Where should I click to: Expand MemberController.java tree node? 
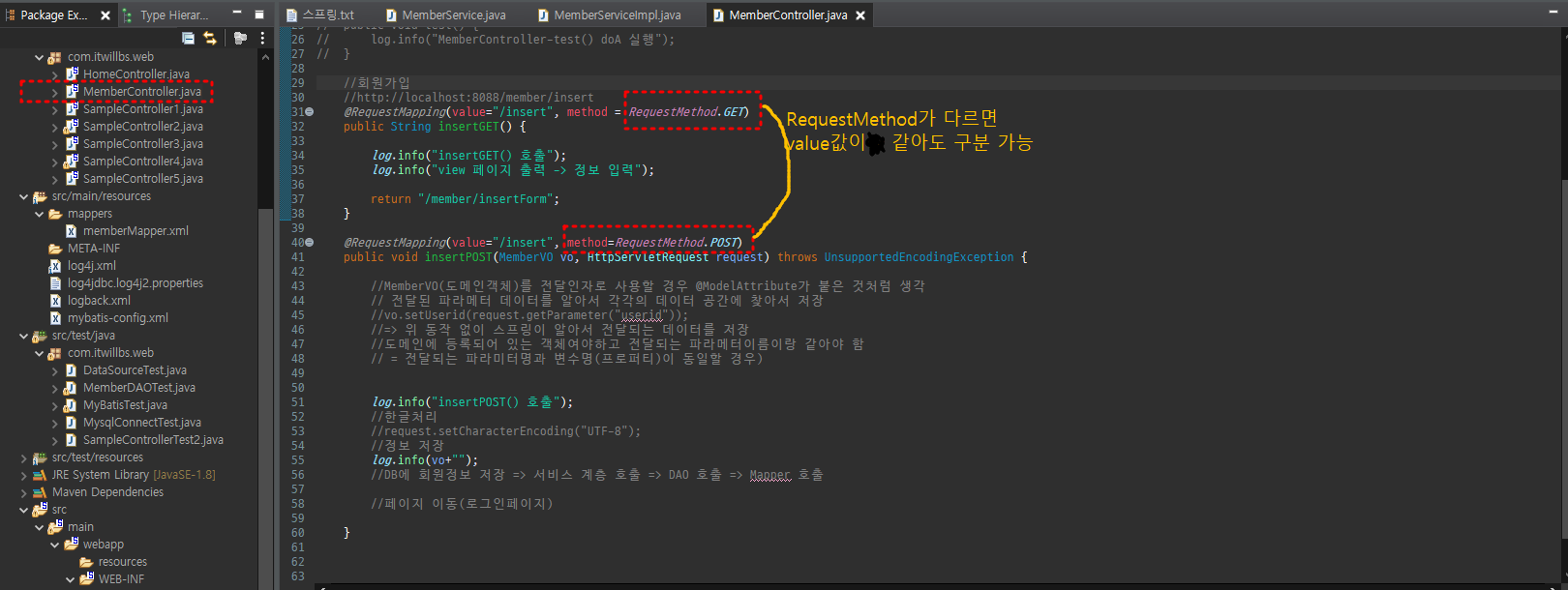55,92
